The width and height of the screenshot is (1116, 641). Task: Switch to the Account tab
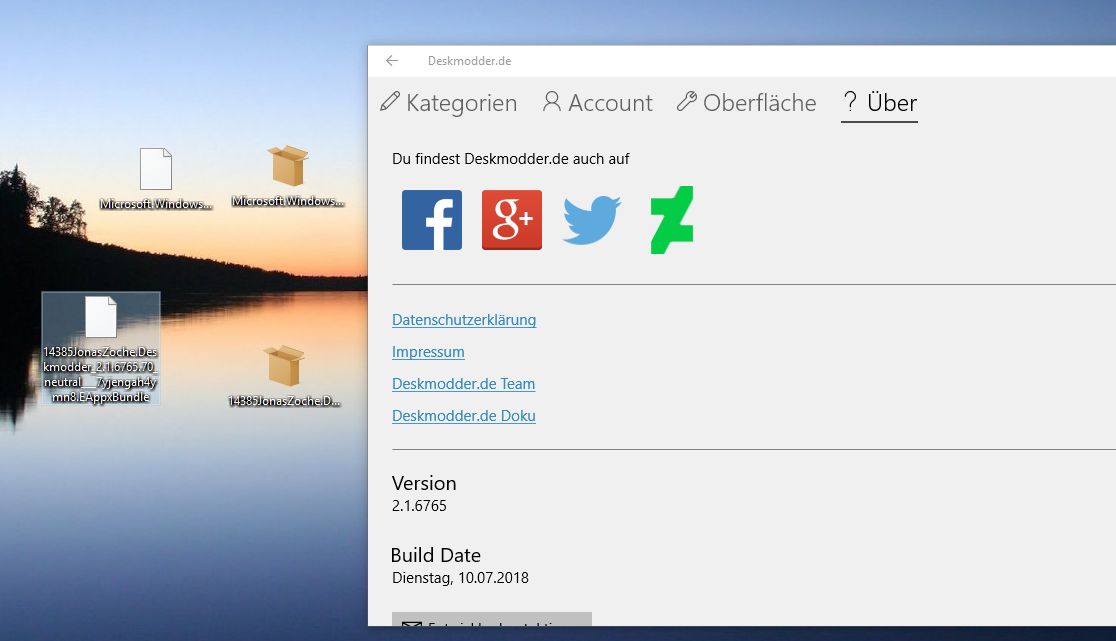(x=597, y=103)
